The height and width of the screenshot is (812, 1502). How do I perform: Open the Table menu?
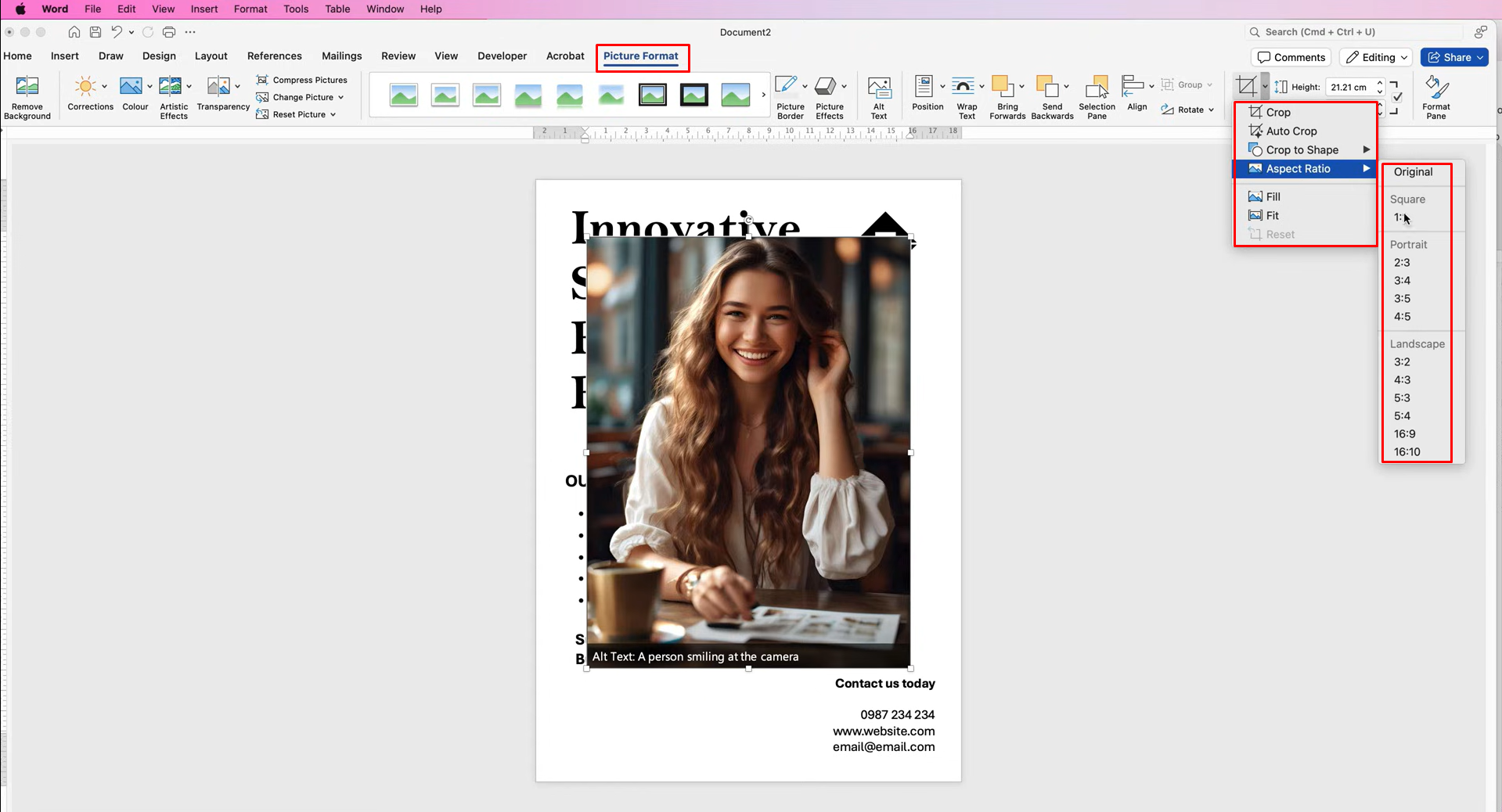[337, 9]
